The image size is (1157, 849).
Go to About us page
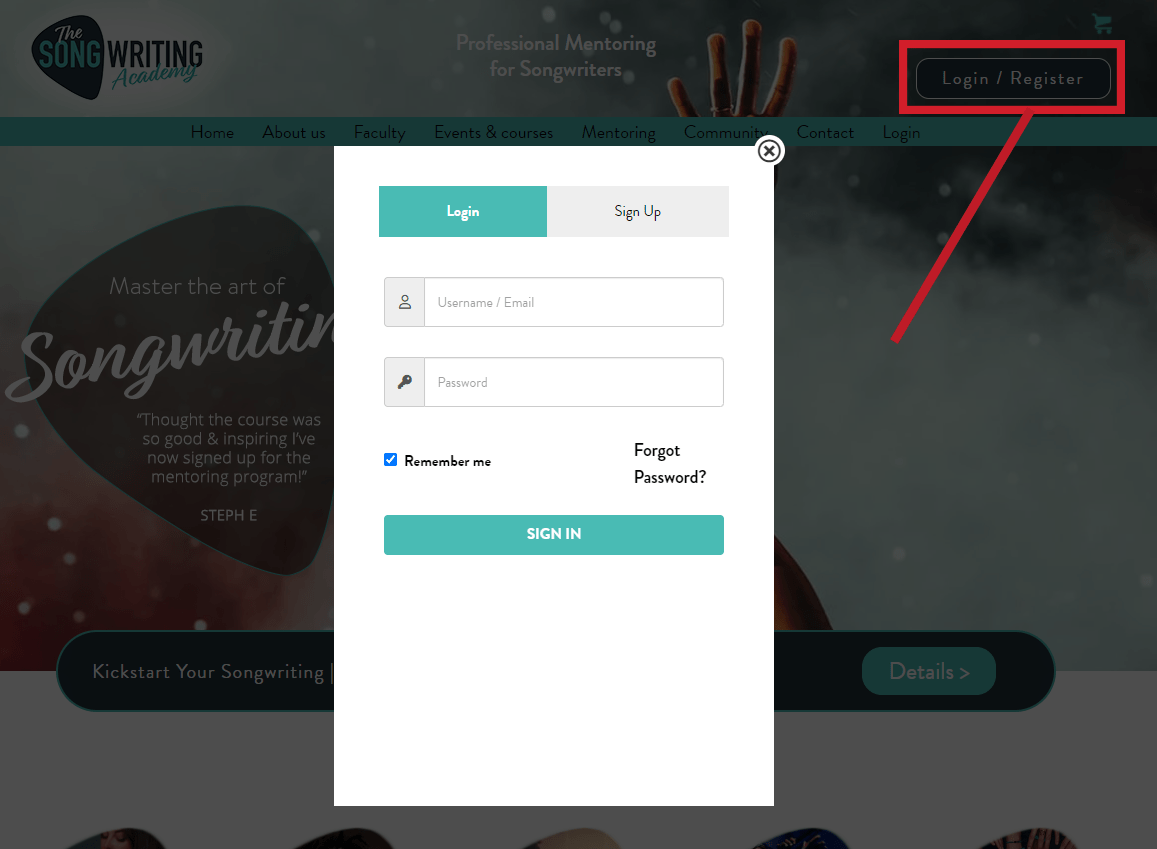tap(294, 133)
